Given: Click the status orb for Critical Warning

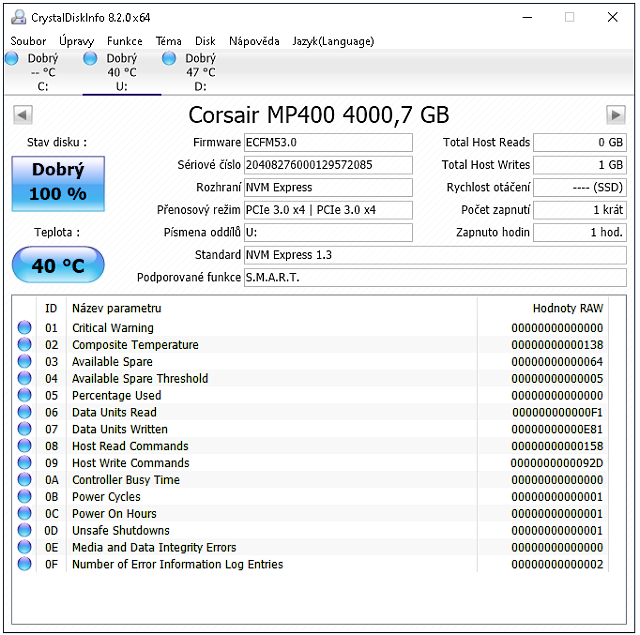Looking at the screenshot, I should coord(24,328).
